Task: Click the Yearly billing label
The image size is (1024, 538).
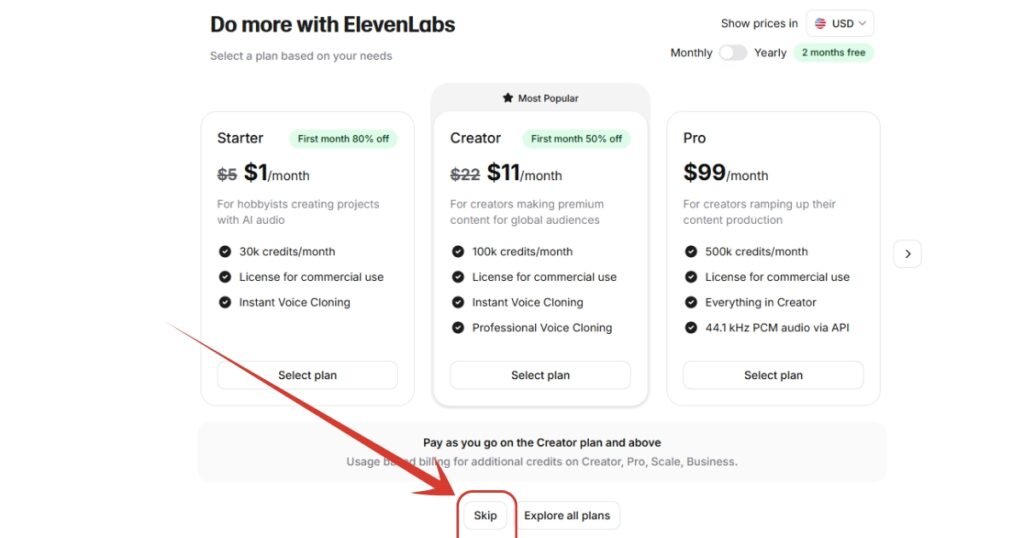Action: [770, 53]
